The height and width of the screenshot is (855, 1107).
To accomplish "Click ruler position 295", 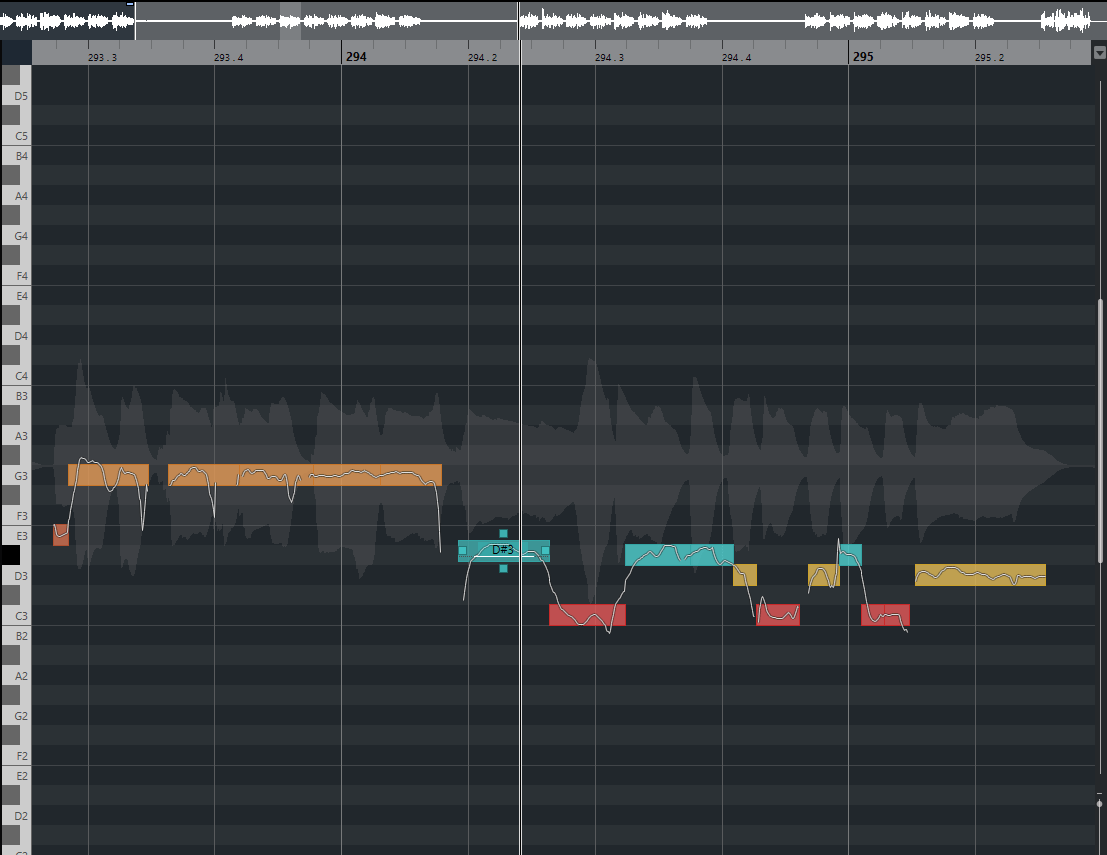I will 863,56.
